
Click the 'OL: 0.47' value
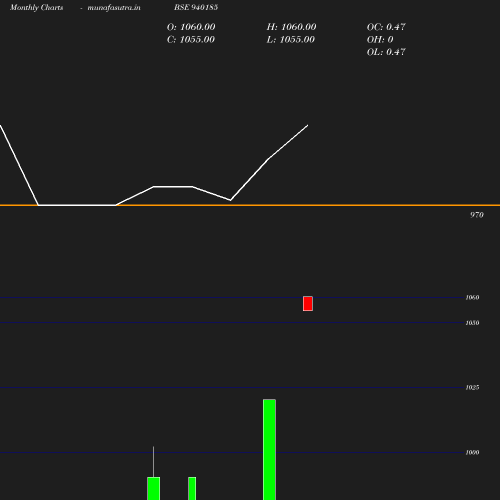pos(386,52)
